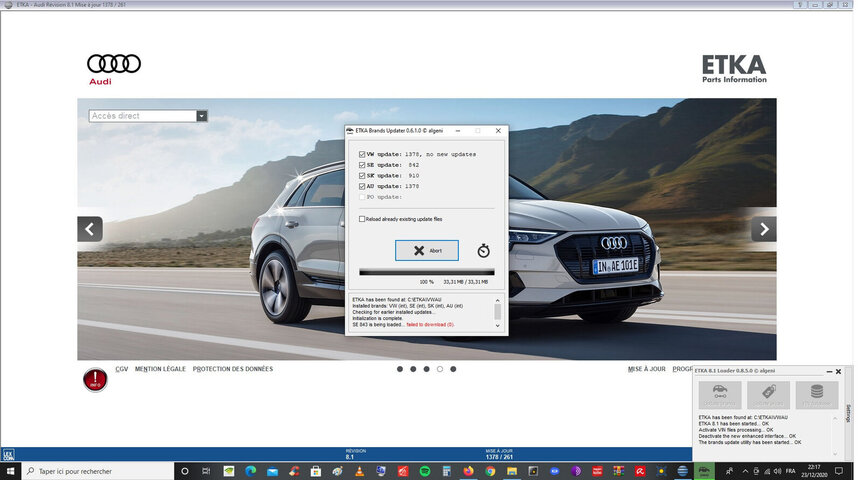862x480 pixels.
Task: Open Google Chrome from the taskbar
Action: coord(490,471)
